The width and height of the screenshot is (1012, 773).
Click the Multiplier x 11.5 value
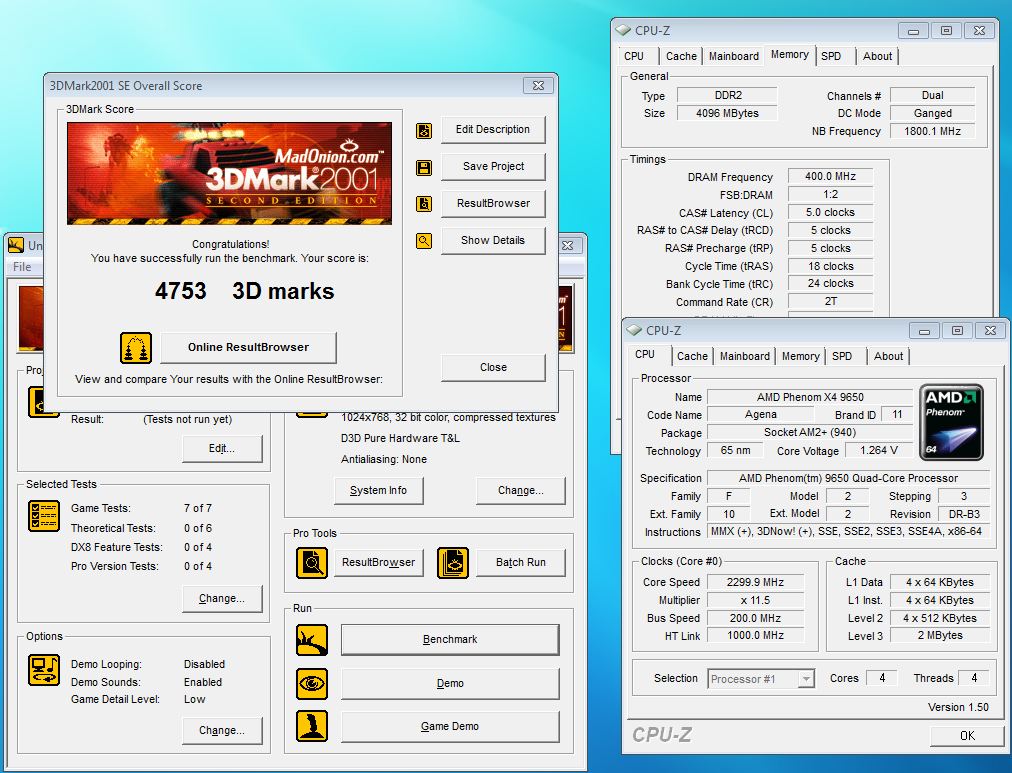click(755, 600)
